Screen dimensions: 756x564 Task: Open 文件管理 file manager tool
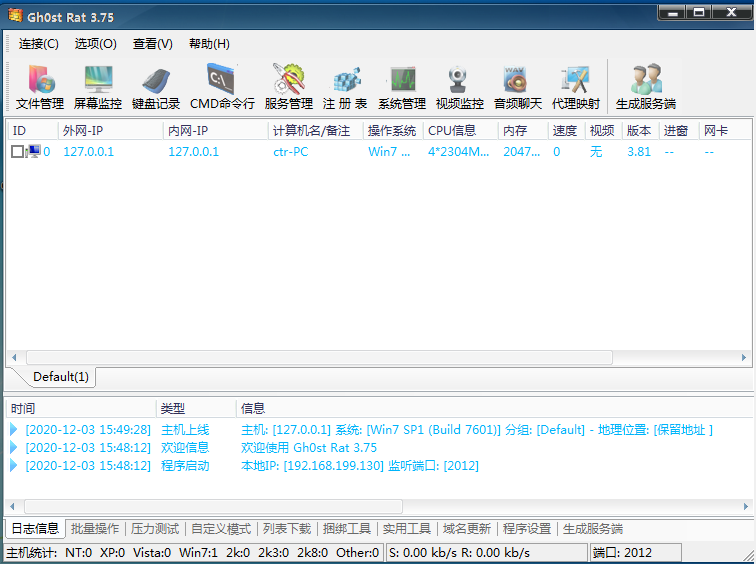[40, 86]
